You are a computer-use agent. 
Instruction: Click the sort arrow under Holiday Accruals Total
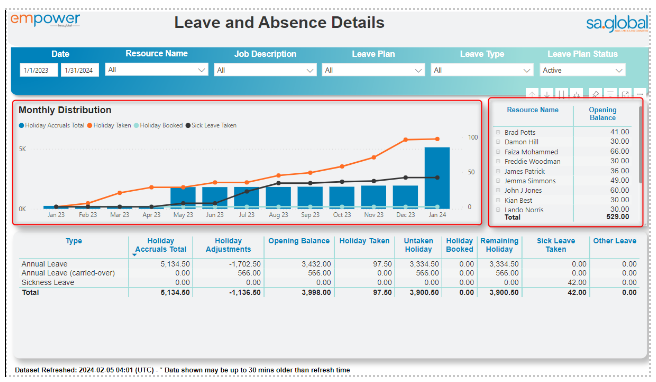pyautogui.click(x=134, y=255)
